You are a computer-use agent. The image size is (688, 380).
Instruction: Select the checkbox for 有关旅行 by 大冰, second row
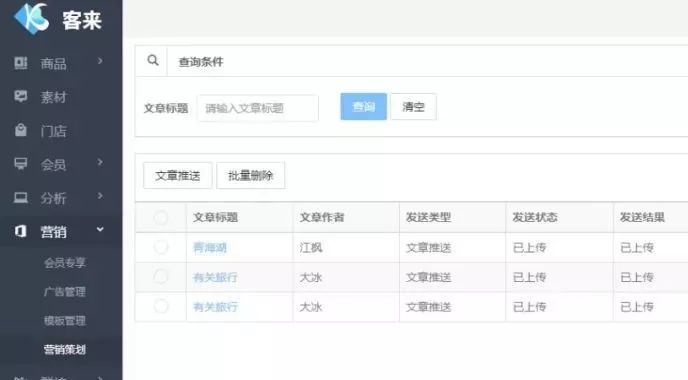[x=161, y=276]
